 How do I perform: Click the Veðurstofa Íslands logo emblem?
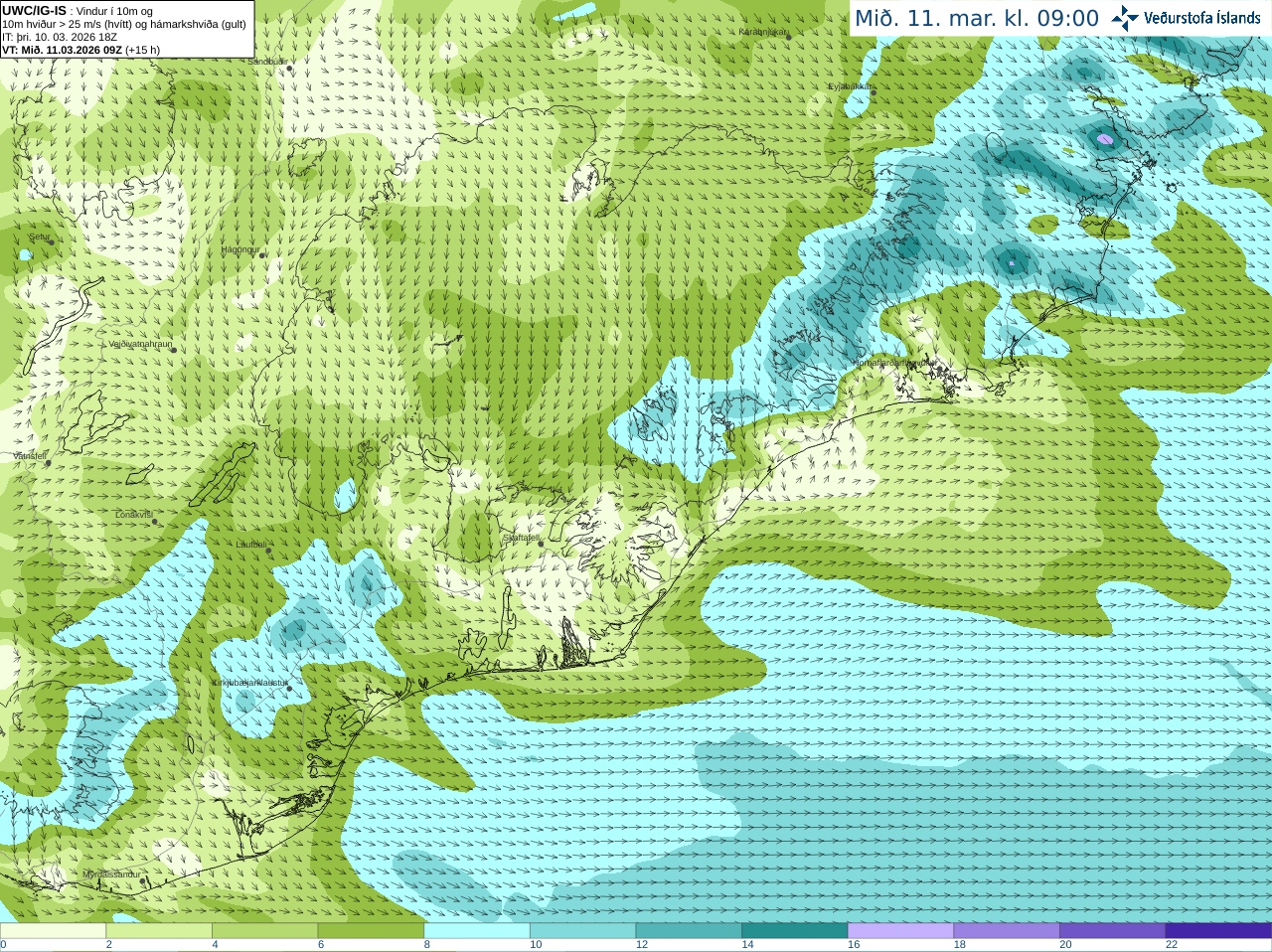1125,18
